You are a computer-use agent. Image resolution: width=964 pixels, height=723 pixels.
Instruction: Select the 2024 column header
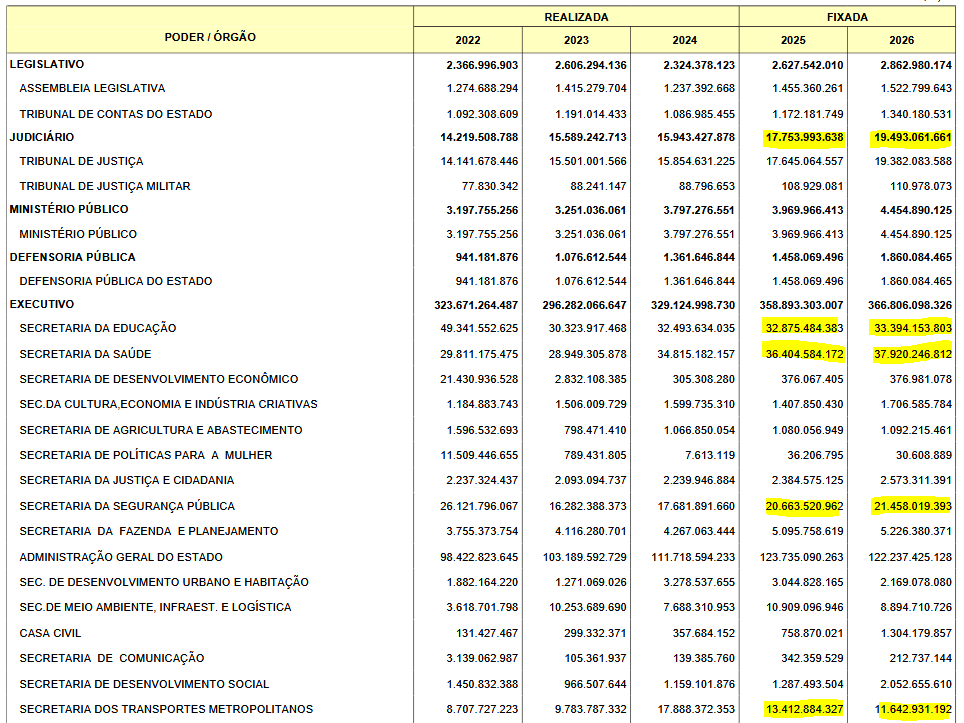coord(691,40)
